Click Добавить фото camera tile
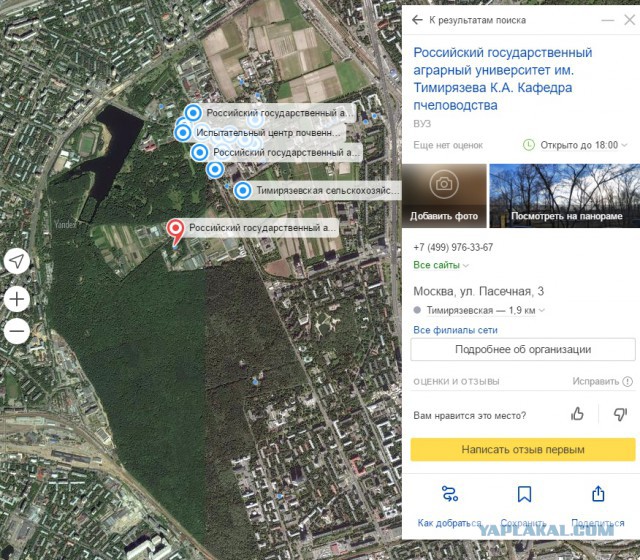The height and width of the screenshot is (560, 640). pyautogui.click(x=444, y=196)
